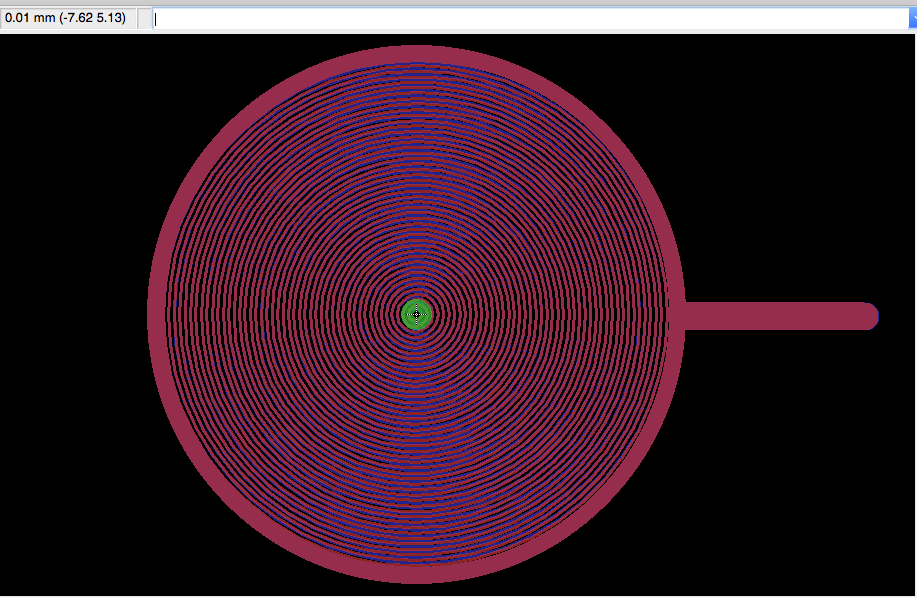Screen dimensions: 917x598
Task: Click the command line input field
Action: click(x=530, y=19)
